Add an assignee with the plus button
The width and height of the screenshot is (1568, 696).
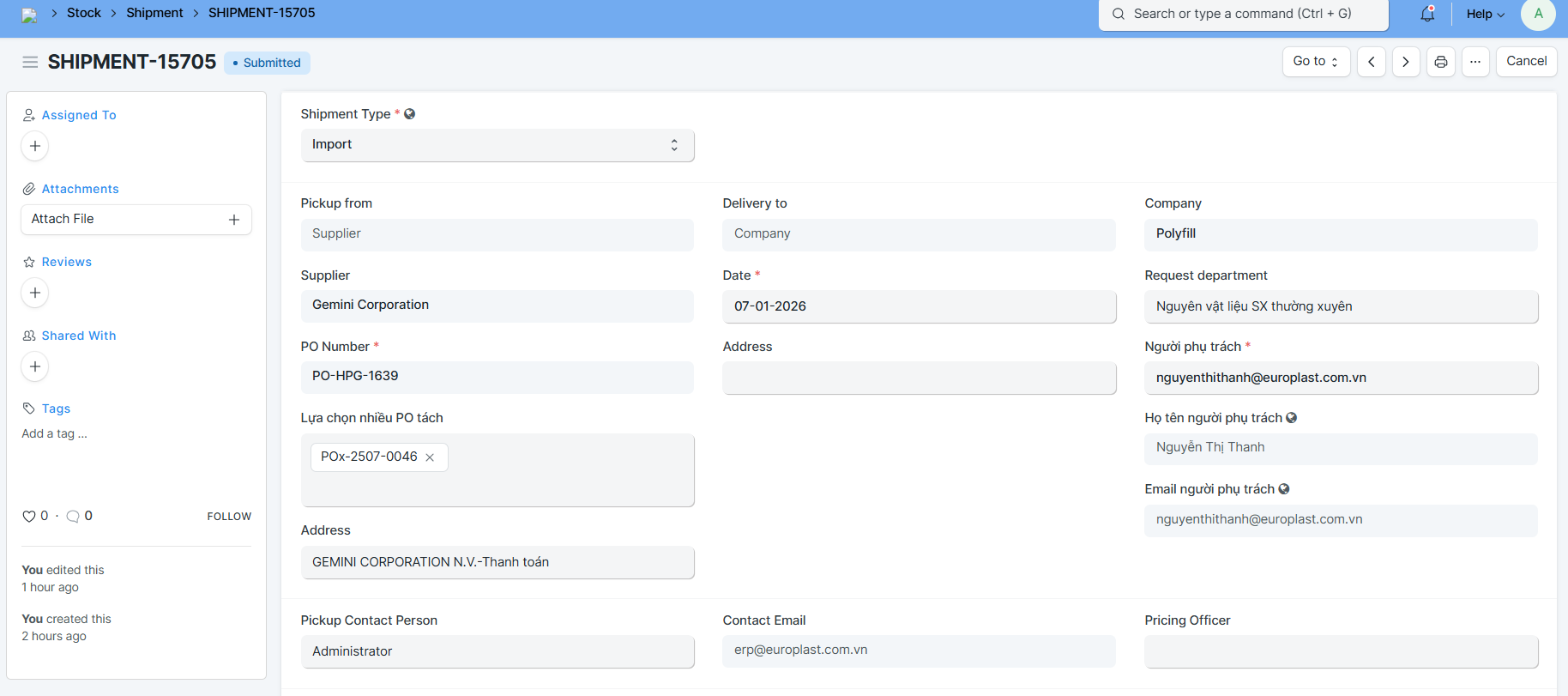coord(35,146)
